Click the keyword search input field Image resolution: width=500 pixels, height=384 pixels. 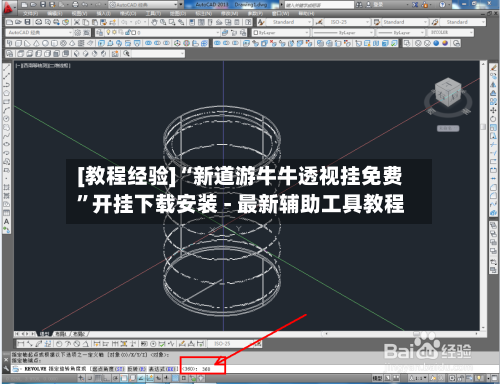319,5
